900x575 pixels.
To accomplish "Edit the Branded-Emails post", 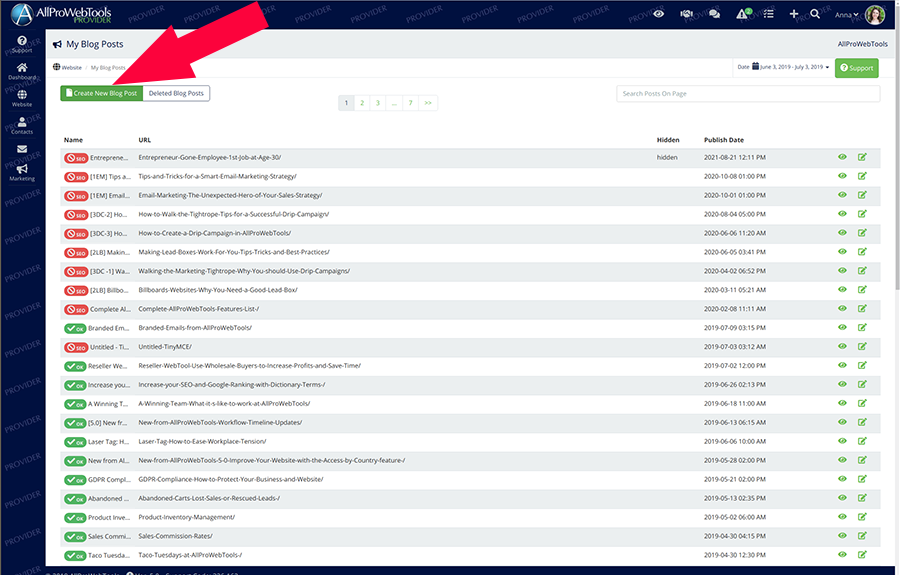I will pyautogui.click(x=862, y=327).
